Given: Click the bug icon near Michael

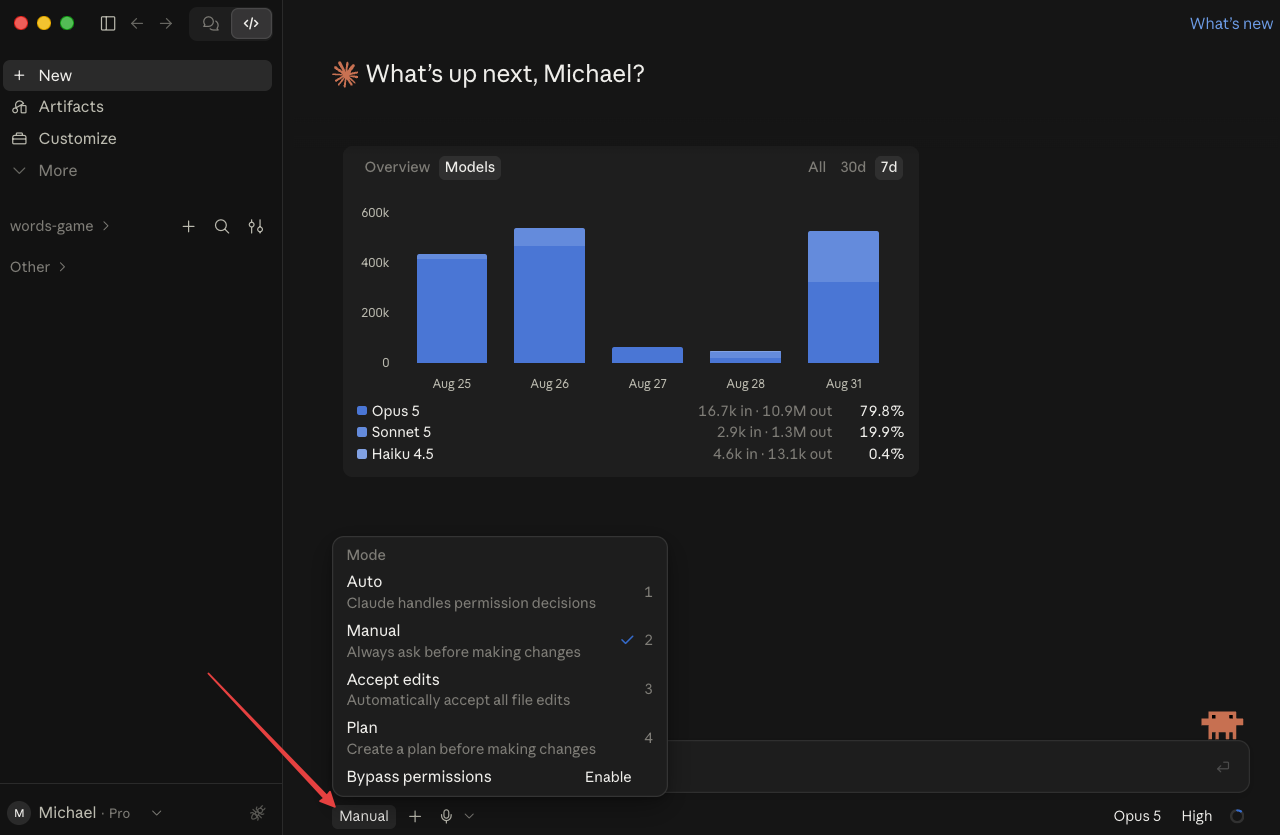Looking at the screenshot, I should pos(258,813).
